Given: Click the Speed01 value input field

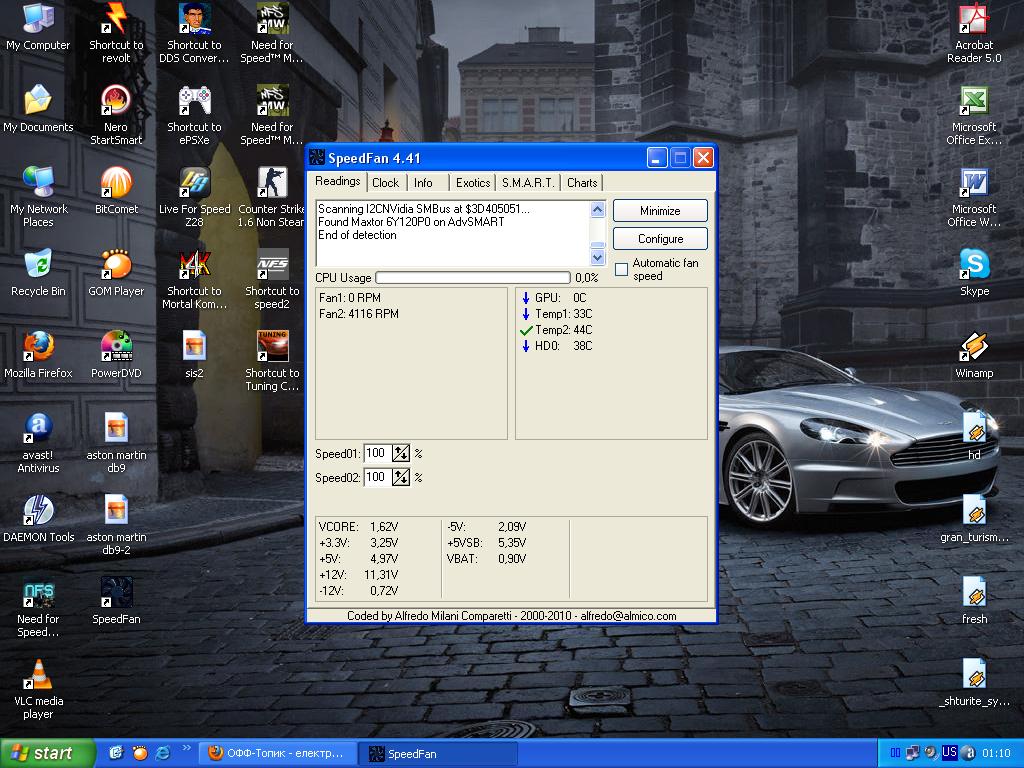Looking at the screenshot, I should coord(377,454).
